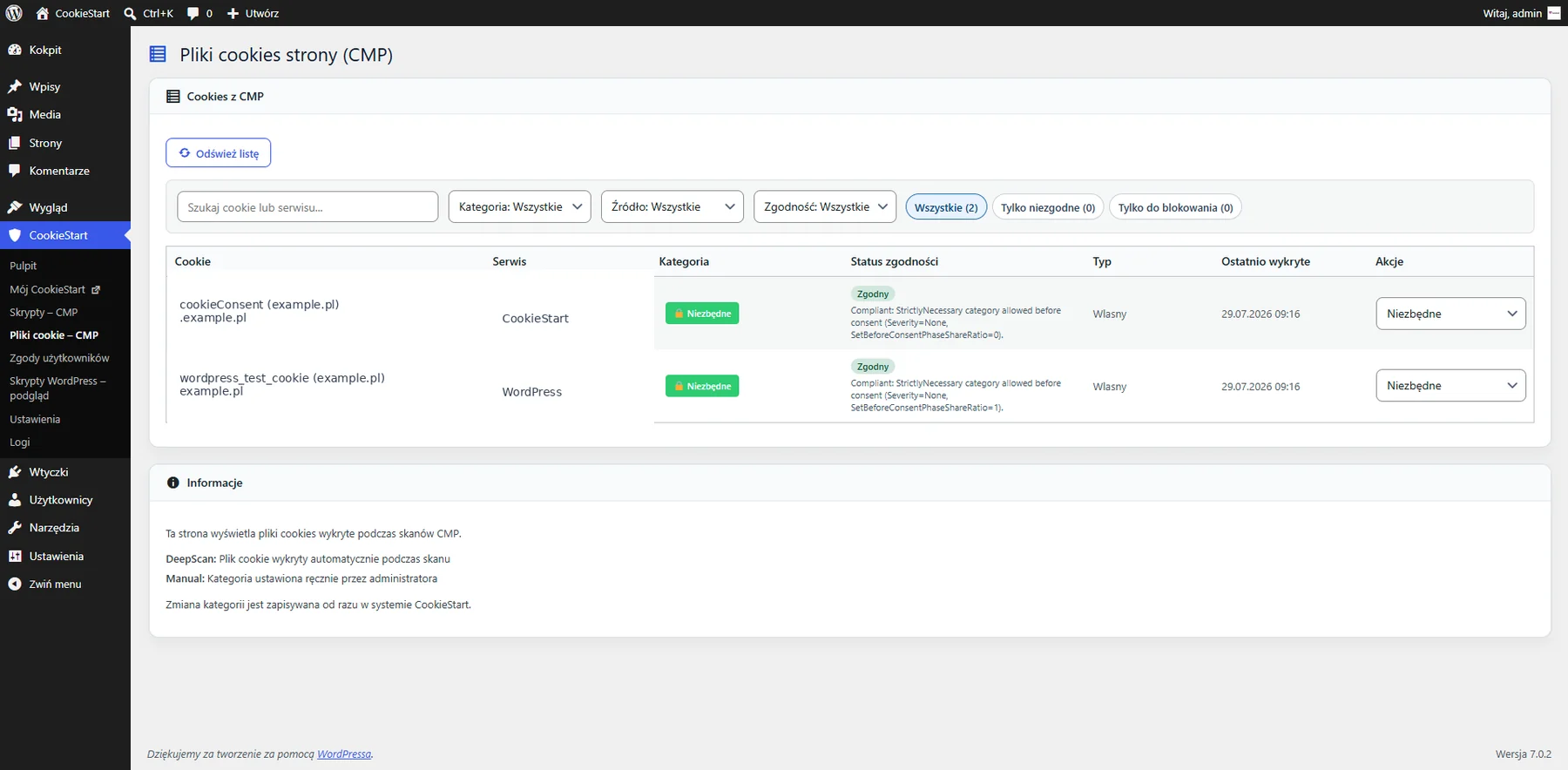Click Niezbędne badge in cookieConsent row
Image resolution: width=1568 pixels, height=770 pixels.
point(702,314)
